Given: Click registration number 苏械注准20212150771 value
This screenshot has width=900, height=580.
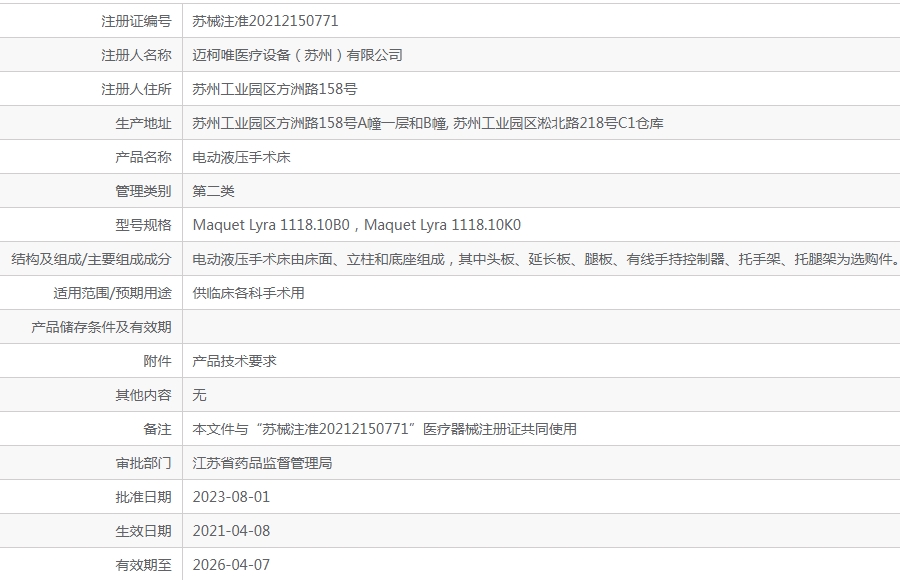Looking at the screenshot, I should point(265,21).
